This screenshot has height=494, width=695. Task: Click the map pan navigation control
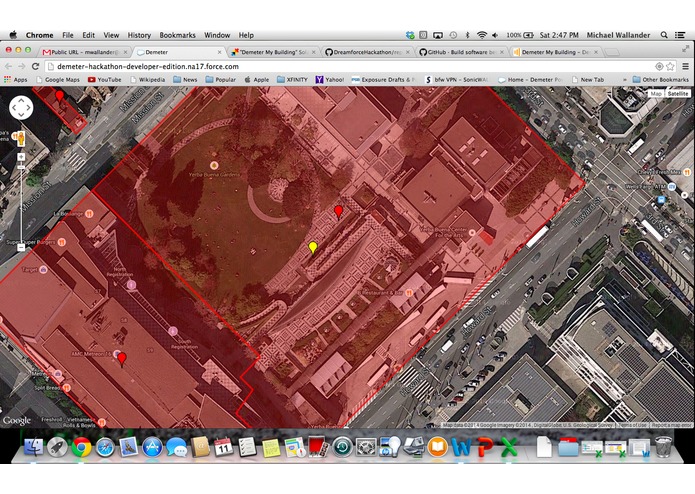(x=21, y=108)
